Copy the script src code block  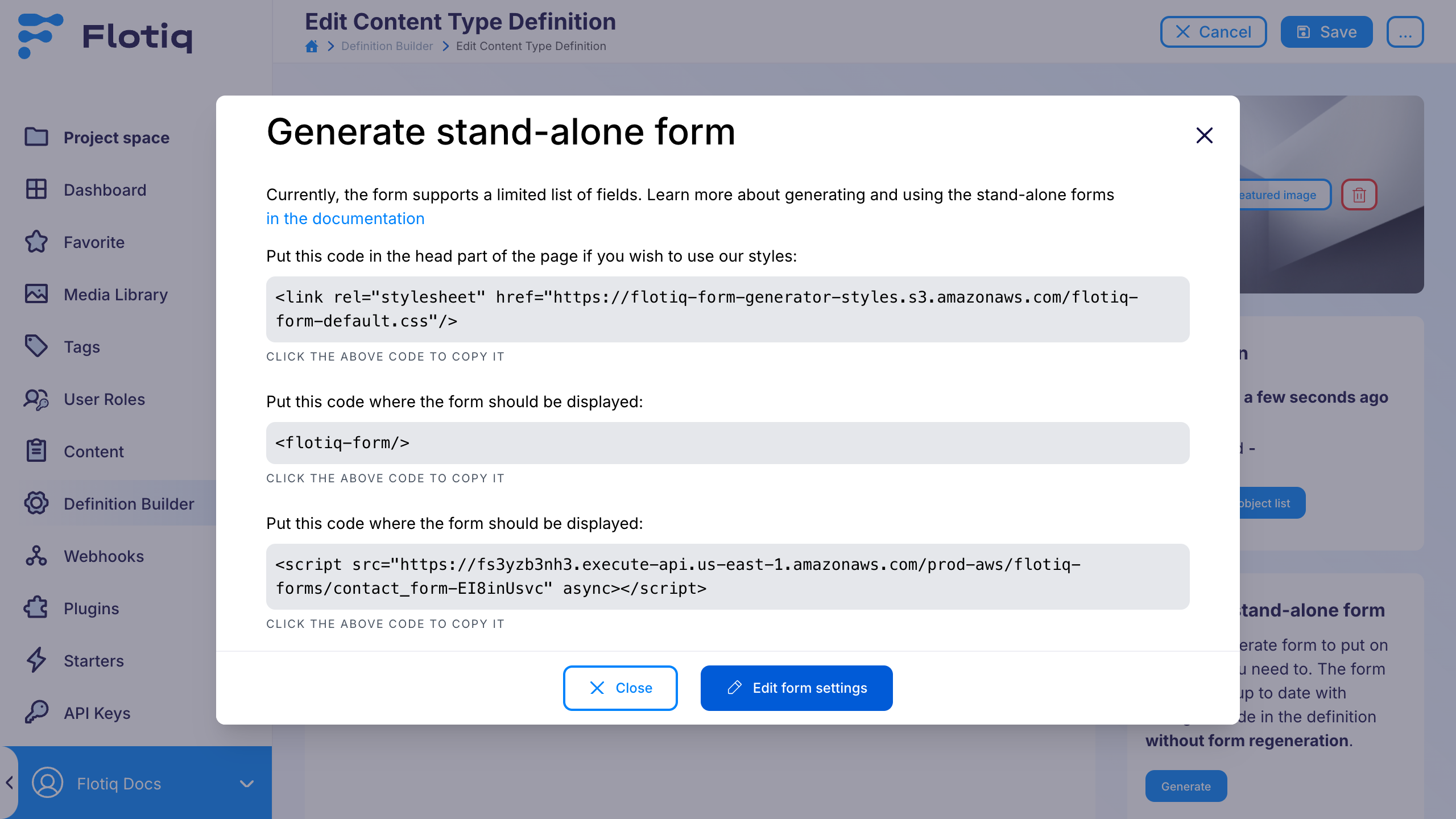(727, 577)
